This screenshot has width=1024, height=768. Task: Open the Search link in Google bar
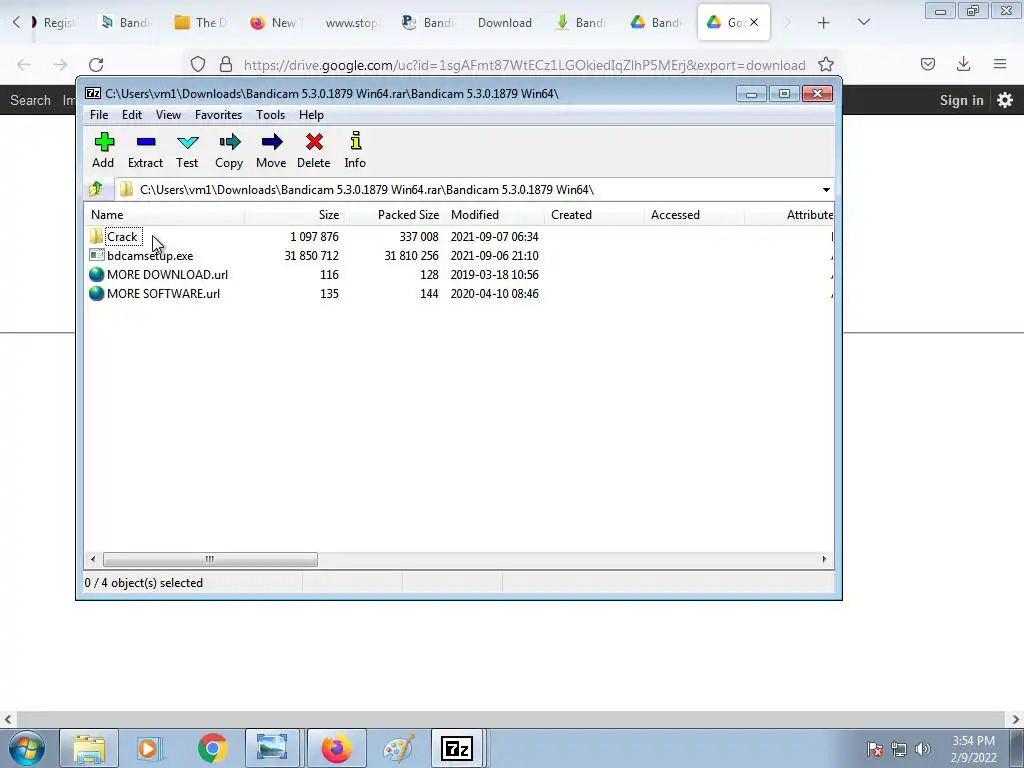point(30,100)
